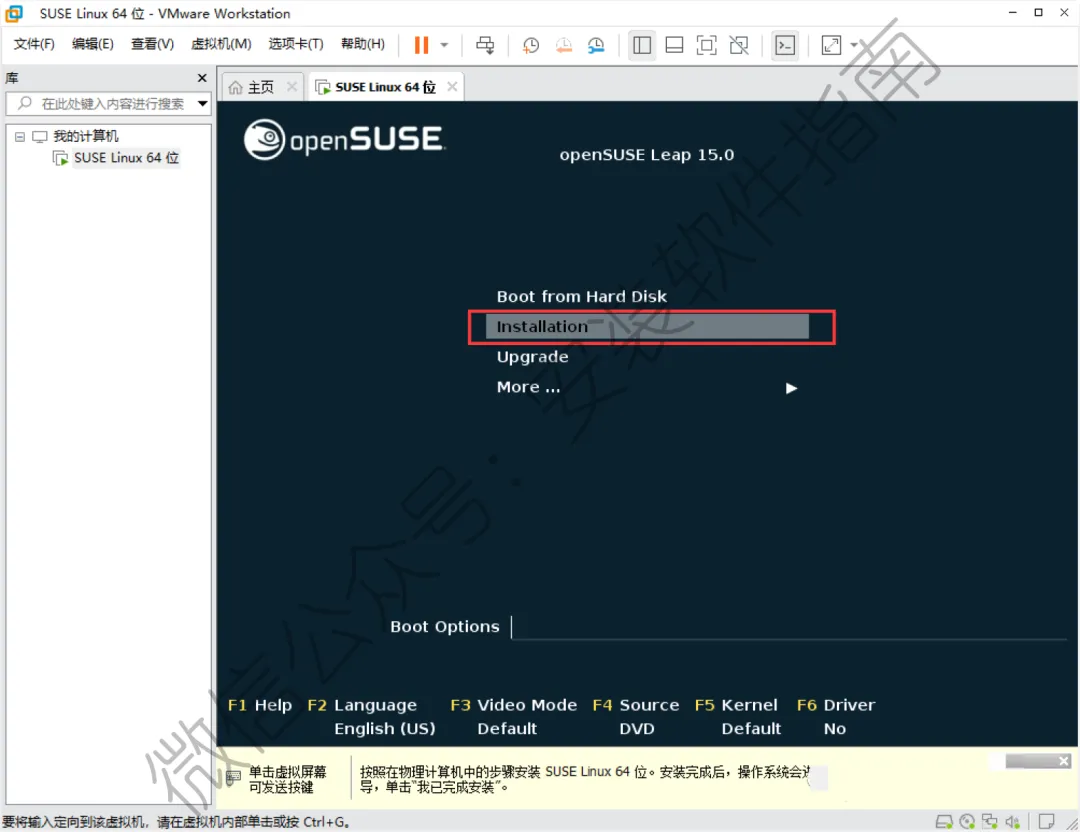Open the 虚拟机(M) menu
Screen dimensions: 1080x832
coord(221,44)
